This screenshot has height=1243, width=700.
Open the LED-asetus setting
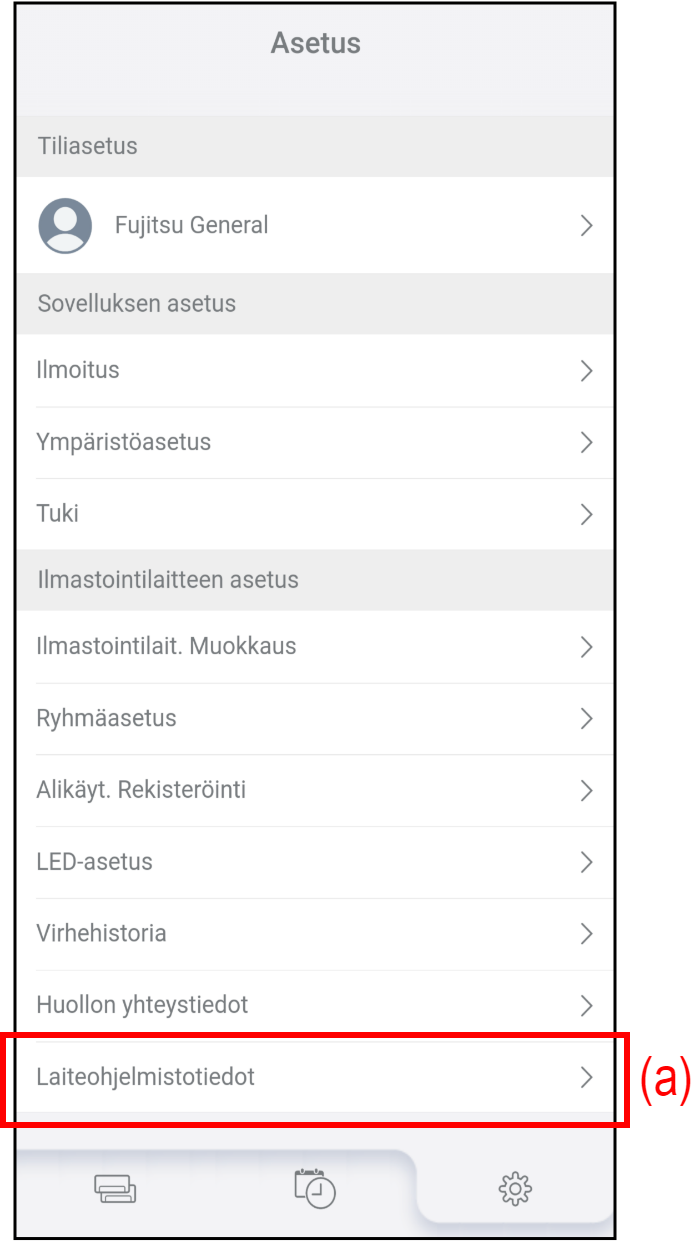[95, 862]
